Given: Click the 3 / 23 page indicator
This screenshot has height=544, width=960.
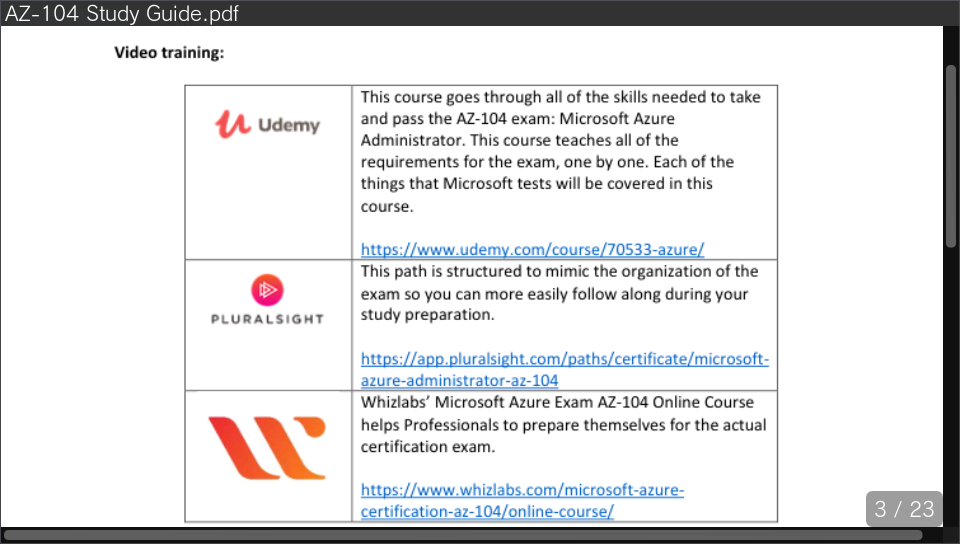Looking at the screenshot, I should pos(904,509).
